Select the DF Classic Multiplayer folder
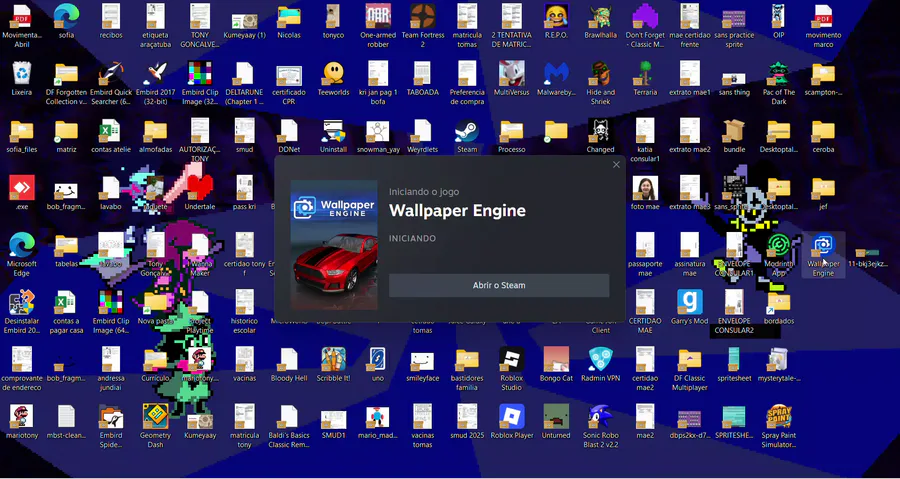900x479 pixels. click(x=689, y=370)
